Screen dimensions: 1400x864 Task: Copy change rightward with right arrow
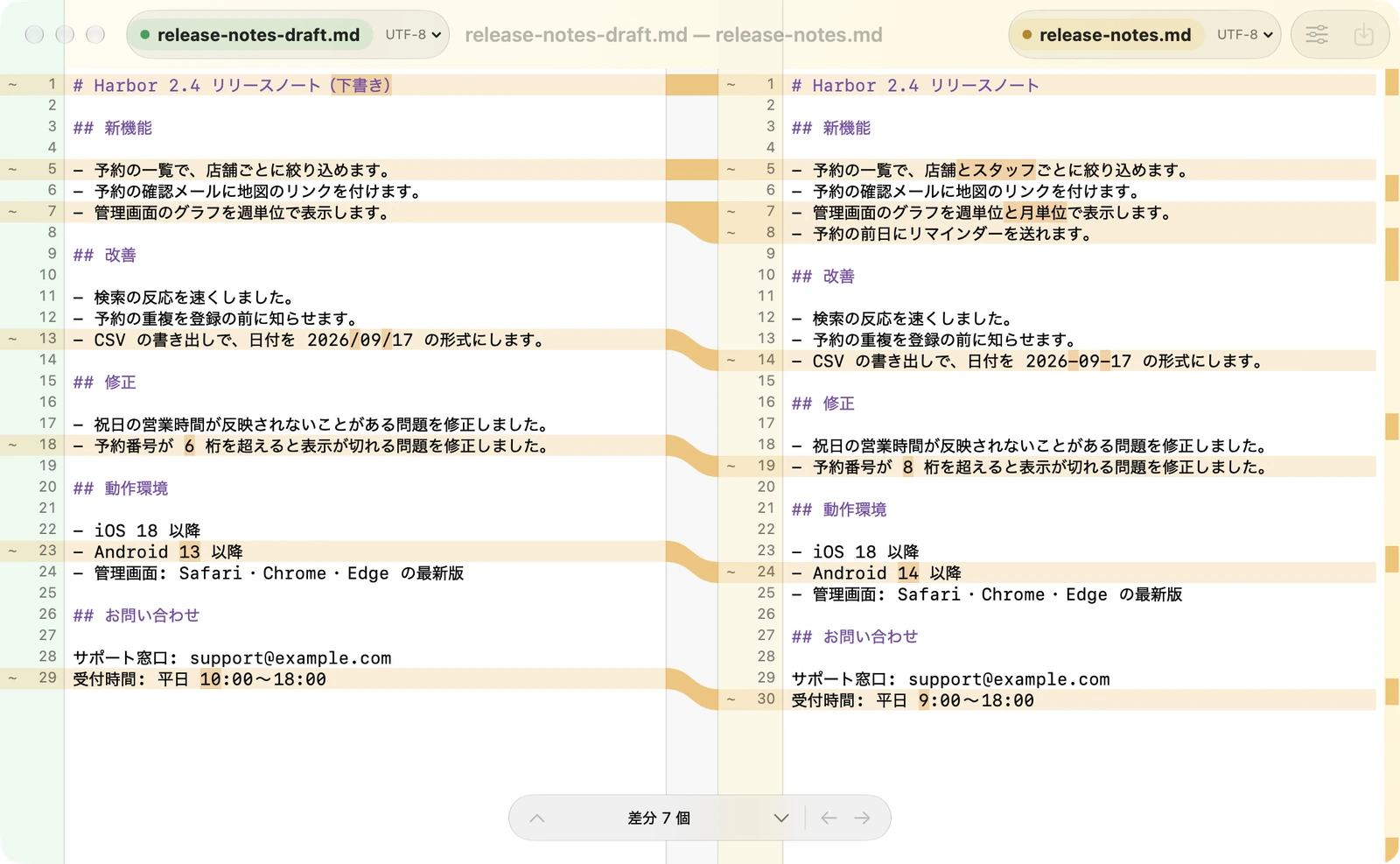tap(862, 818)
